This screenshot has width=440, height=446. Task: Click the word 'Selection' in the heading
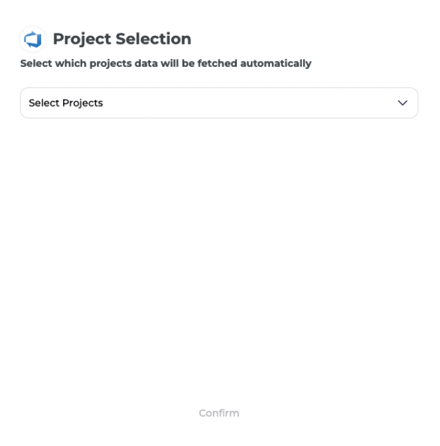153,39
